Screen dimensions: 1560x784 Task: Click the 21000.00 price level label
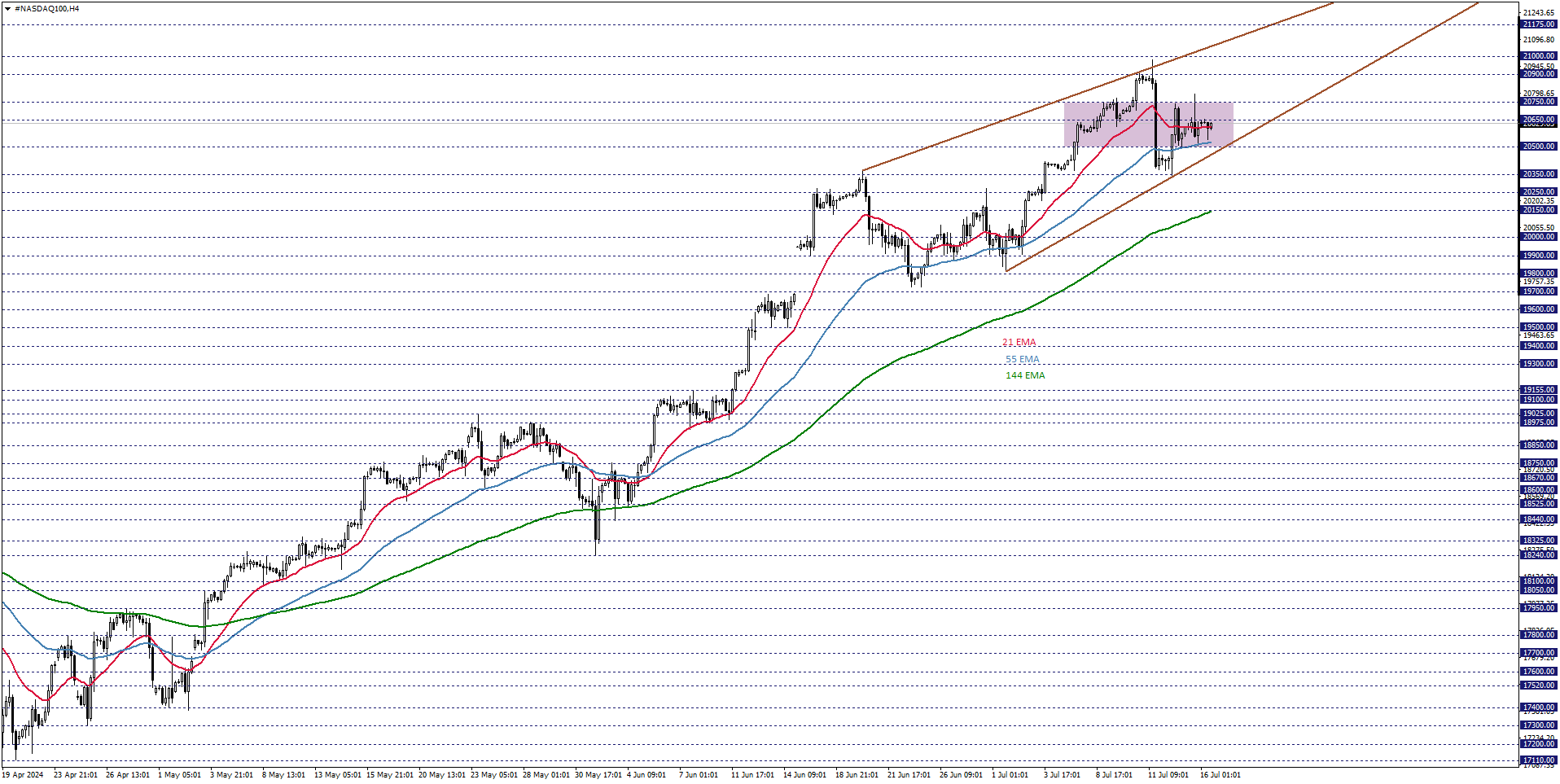tap(1539, 56)
